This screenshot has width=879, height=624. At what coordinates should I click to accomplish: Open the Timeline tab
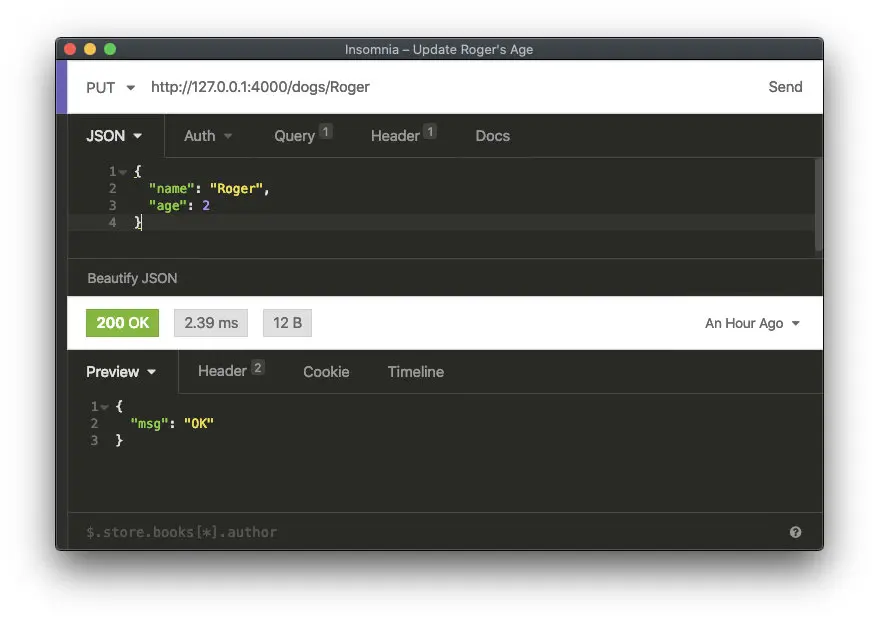pos(415,372)
